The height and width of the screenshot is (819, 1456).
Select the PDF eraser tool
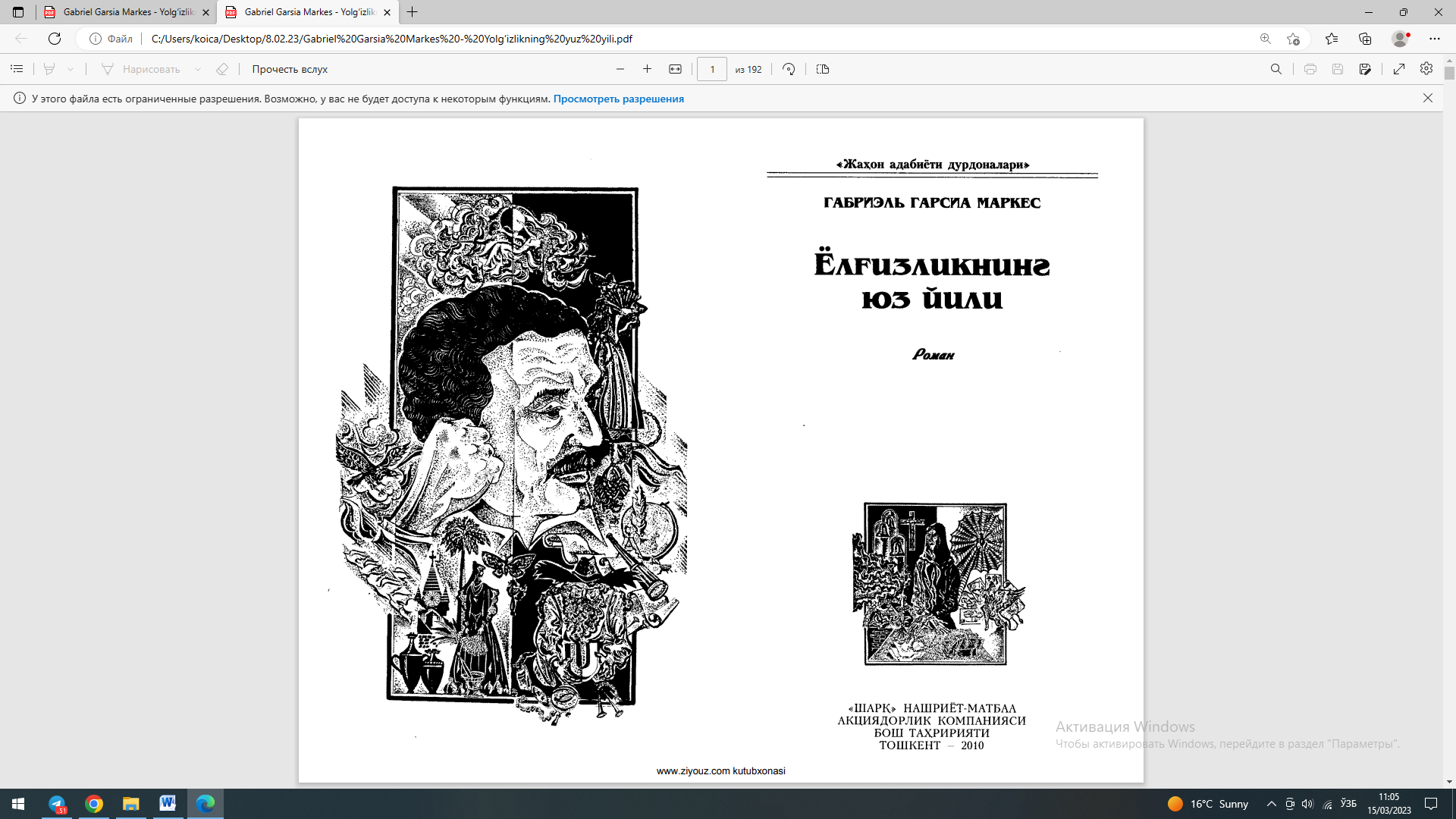click(222, 69)
